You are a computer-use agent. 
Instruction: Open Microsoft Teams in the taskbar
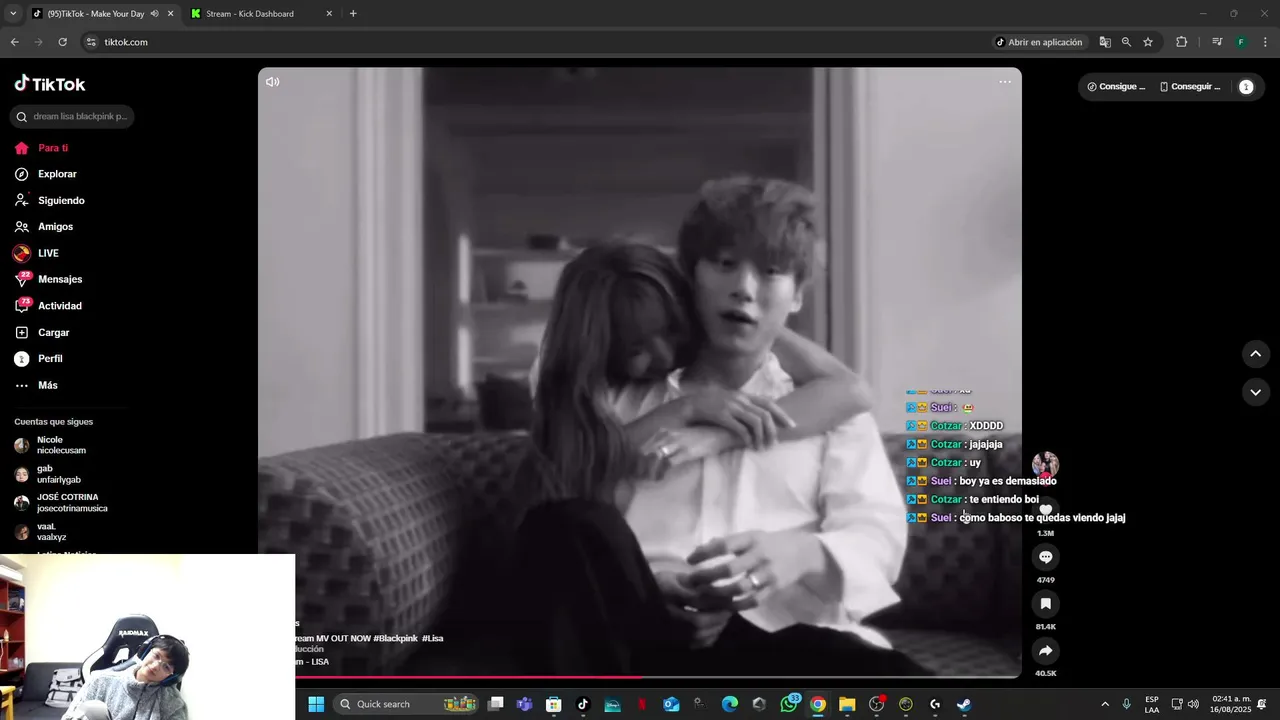pyautogui.click(x=524, y=704)
